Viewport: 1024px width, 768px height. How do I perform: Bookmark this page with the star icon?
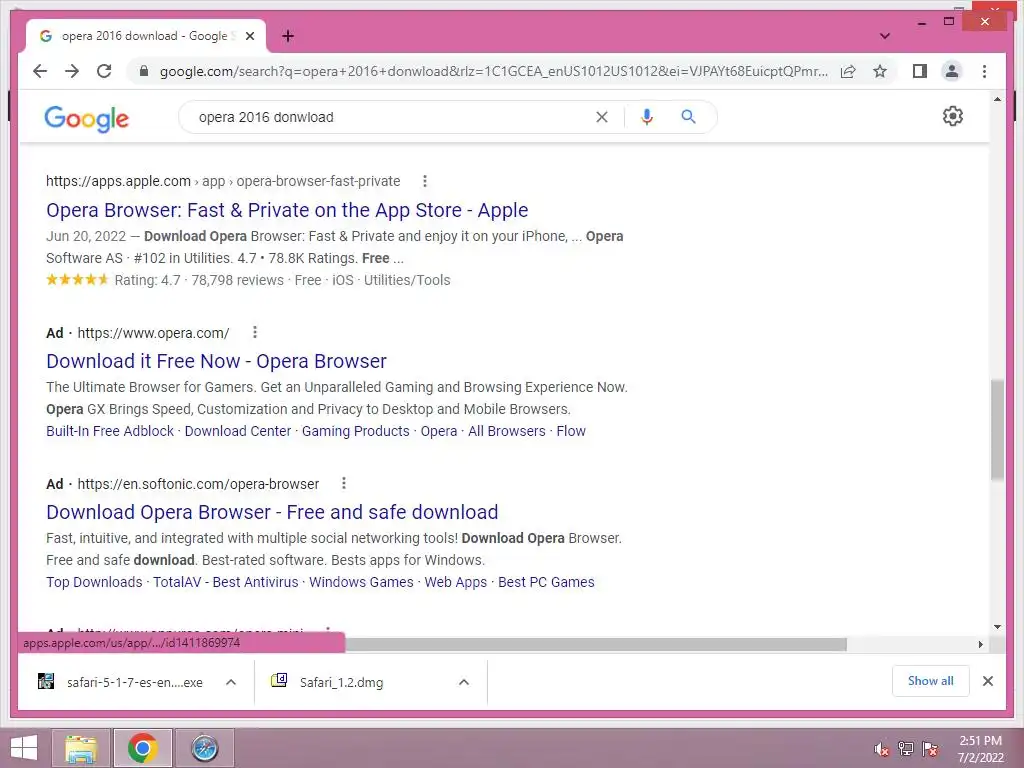(x=880, y=71)
